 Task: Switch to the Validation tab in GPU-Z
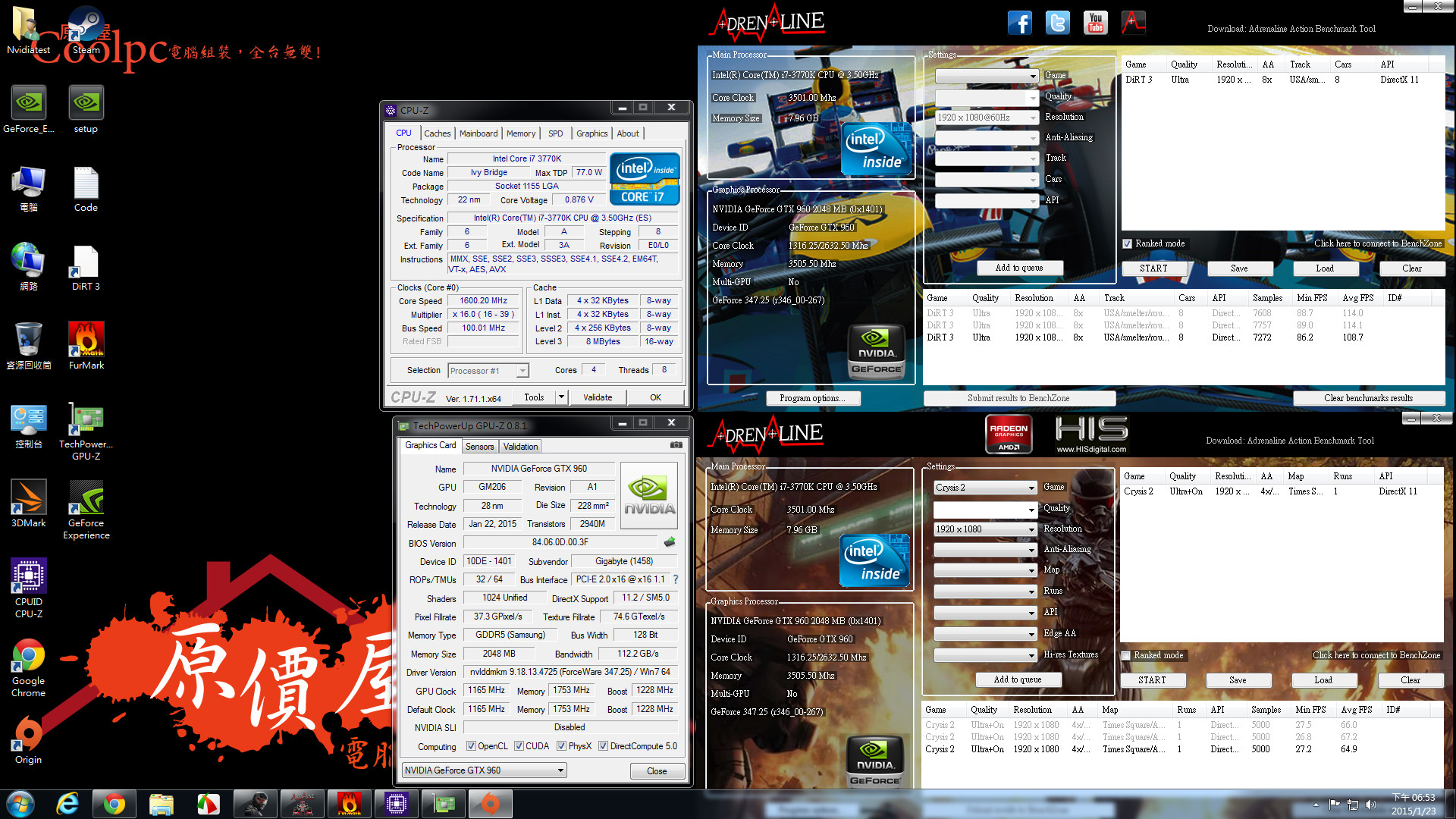pos(521,447)
